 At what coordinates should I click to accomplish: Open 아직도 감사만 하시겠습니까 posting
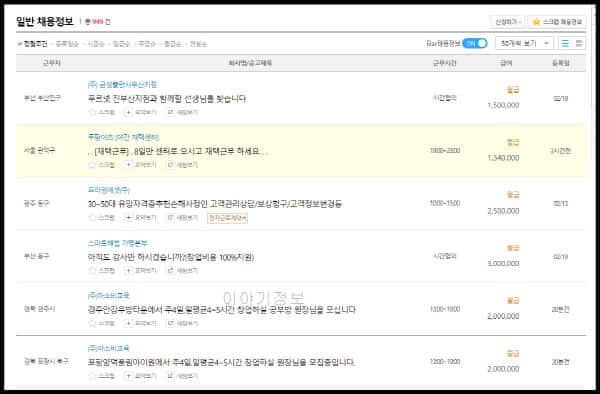[171, 257]
